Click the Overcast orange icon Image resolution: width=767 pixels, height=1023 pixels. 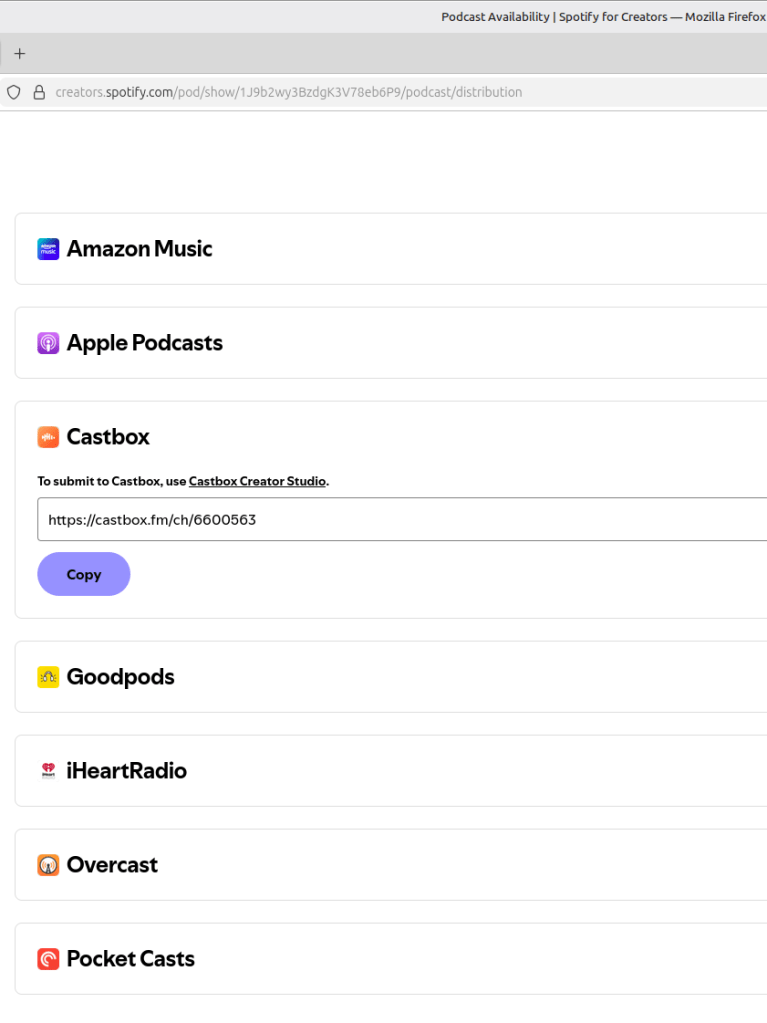(48, 865)
